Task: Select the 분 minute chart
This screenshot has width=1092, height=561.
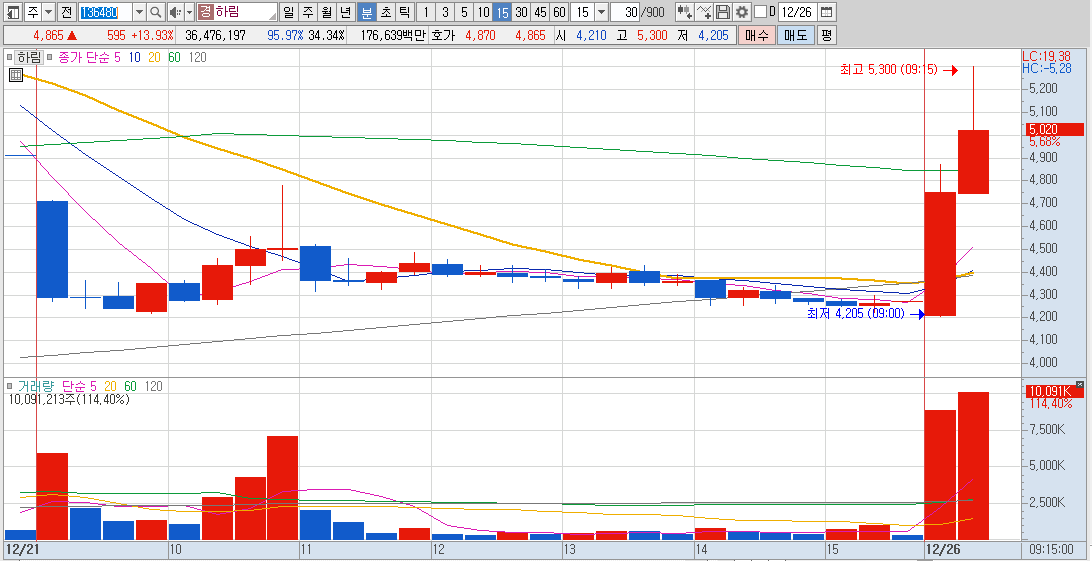Action: [367, 12]
